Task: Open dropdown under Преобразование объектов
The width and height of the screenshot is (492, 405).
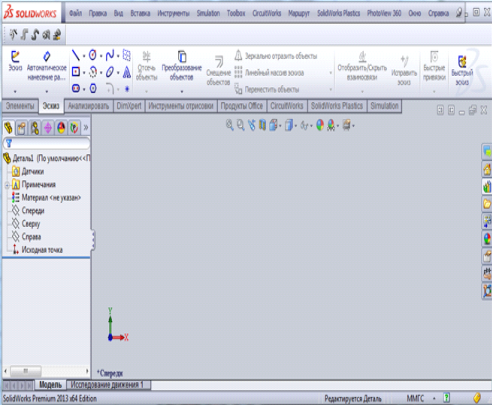Action: (x=182, y=91)
